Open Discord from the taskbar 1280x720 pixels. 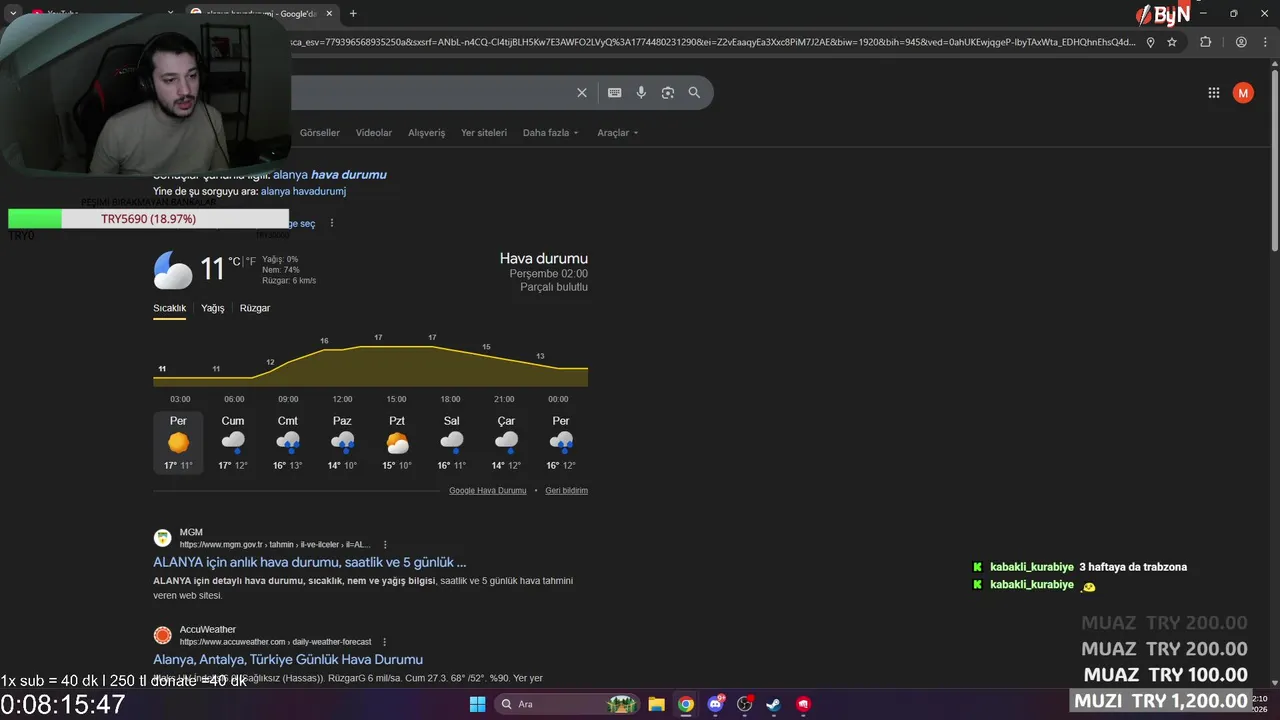[716, 704]
